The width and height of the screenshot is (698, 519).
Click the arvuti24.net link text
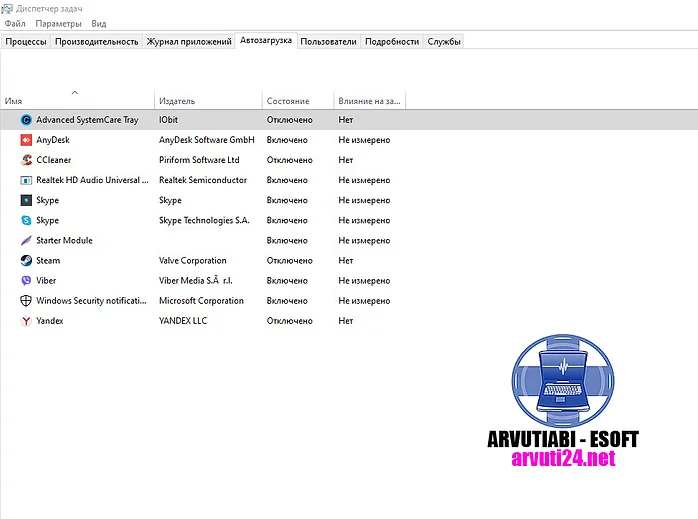coord(563,459)
